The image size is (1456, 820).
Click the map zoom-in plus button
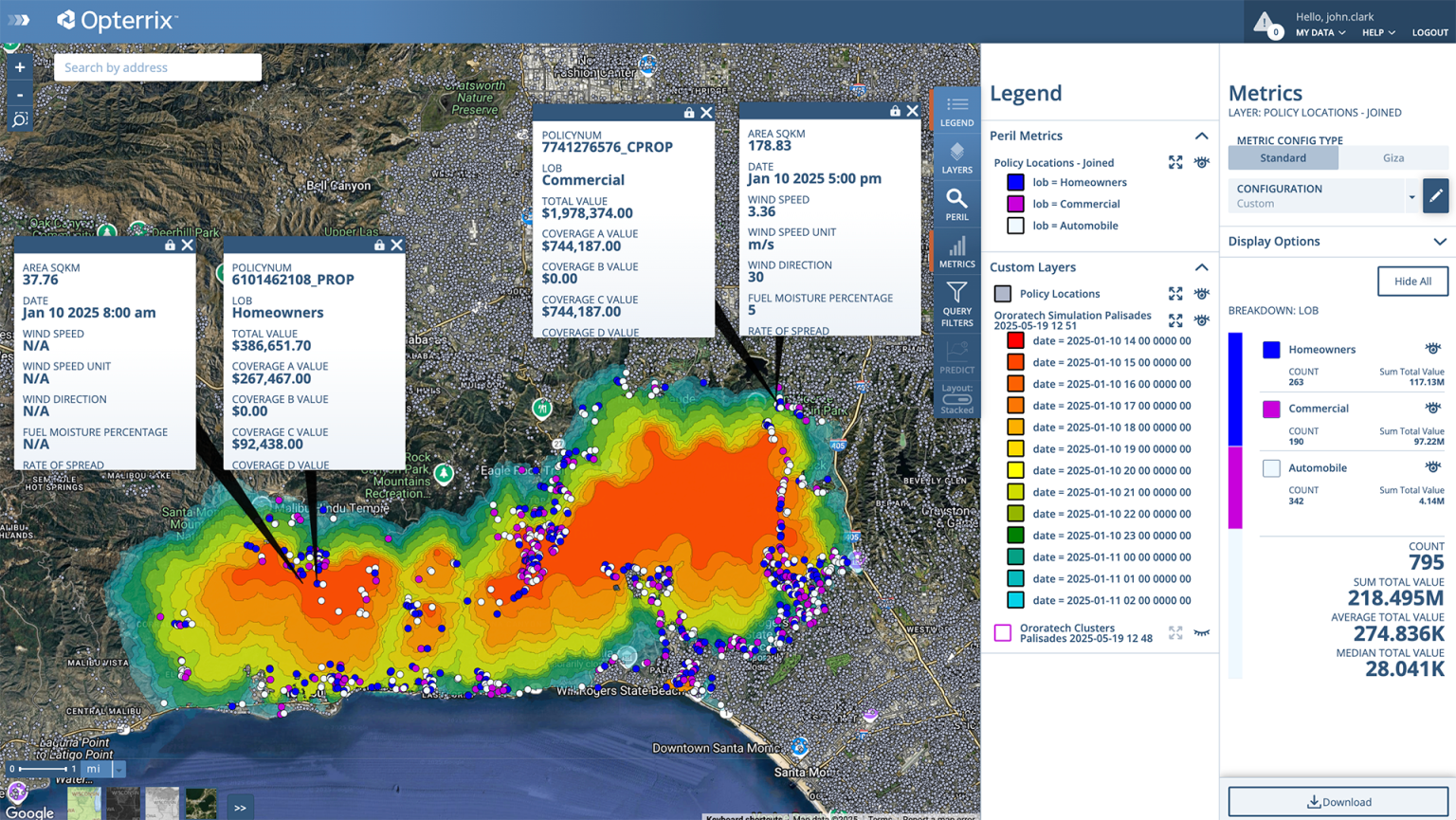click(x=20, y=67)
